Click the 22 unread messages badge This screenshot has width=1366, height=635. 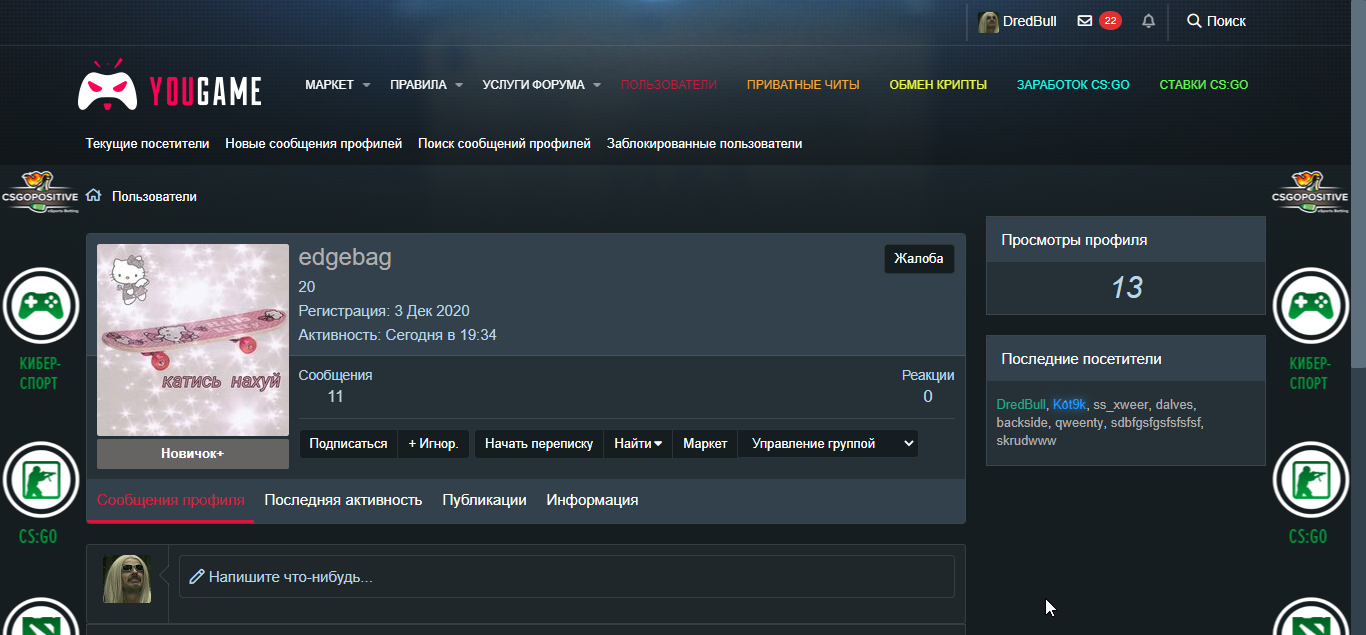(1110, 21)
